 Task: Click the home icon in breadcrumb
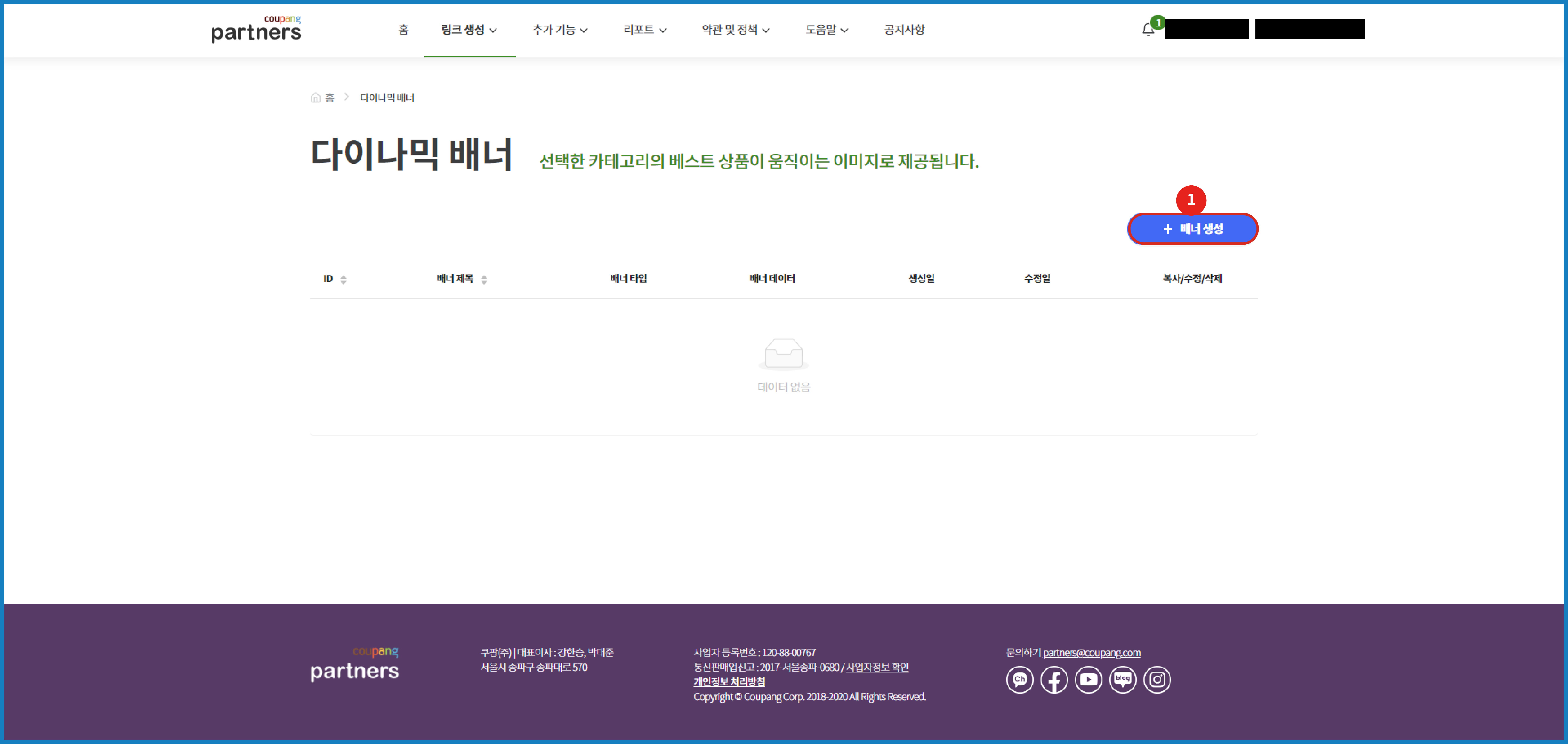point(315,98)
